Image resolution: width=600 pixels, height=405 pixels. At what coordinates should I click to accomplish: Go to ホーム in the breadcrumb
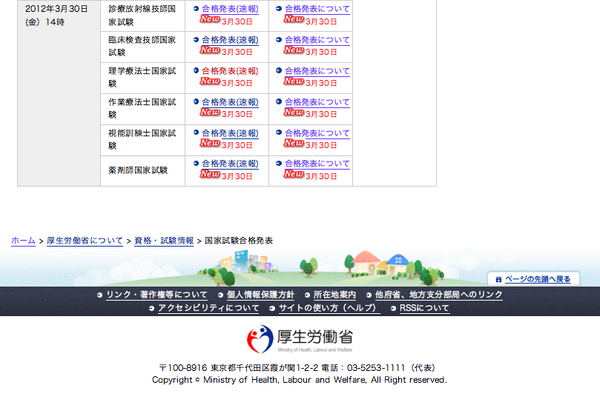click(23, 241)
